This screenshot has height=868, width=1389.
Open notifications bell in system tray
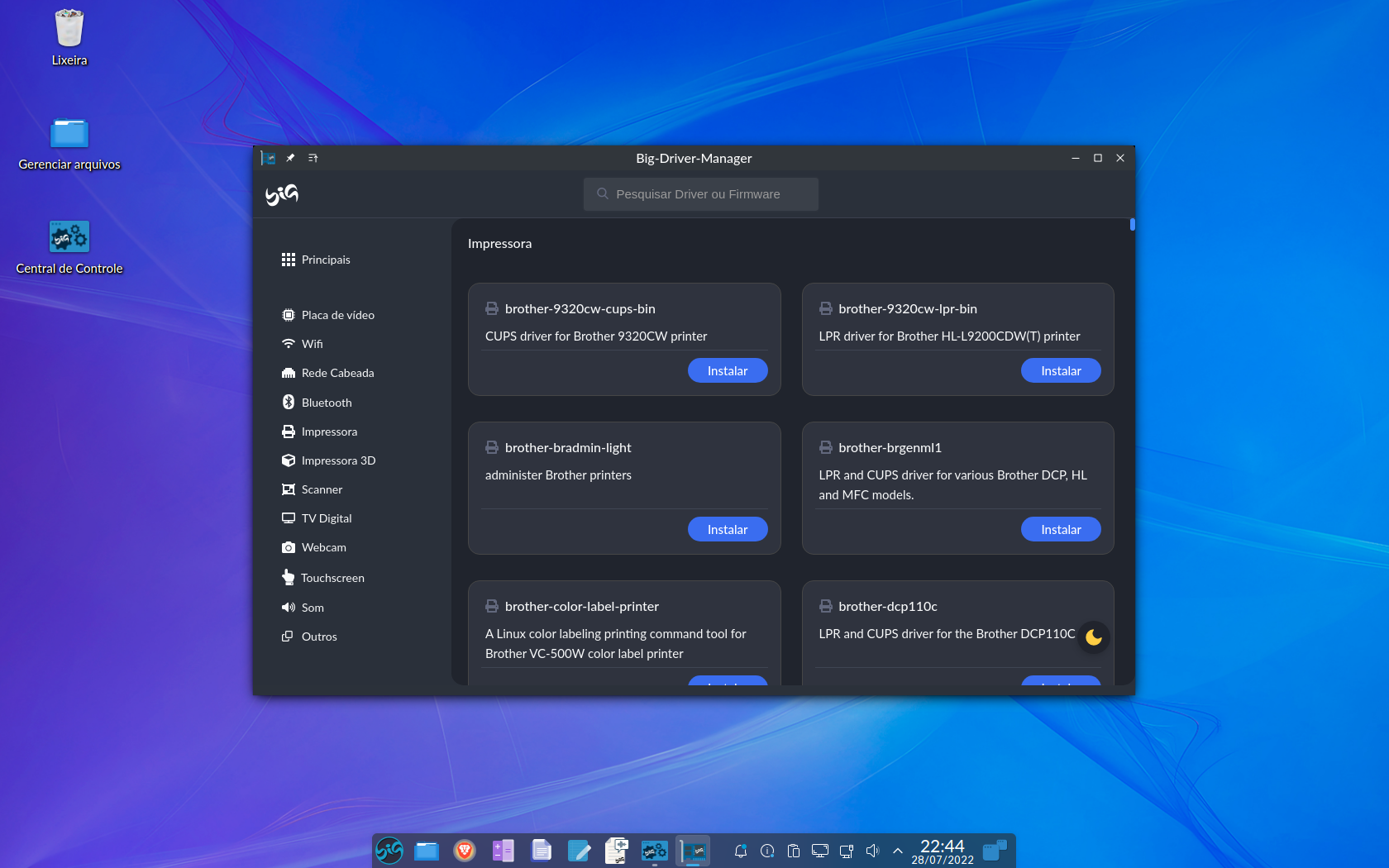[741, 851]
